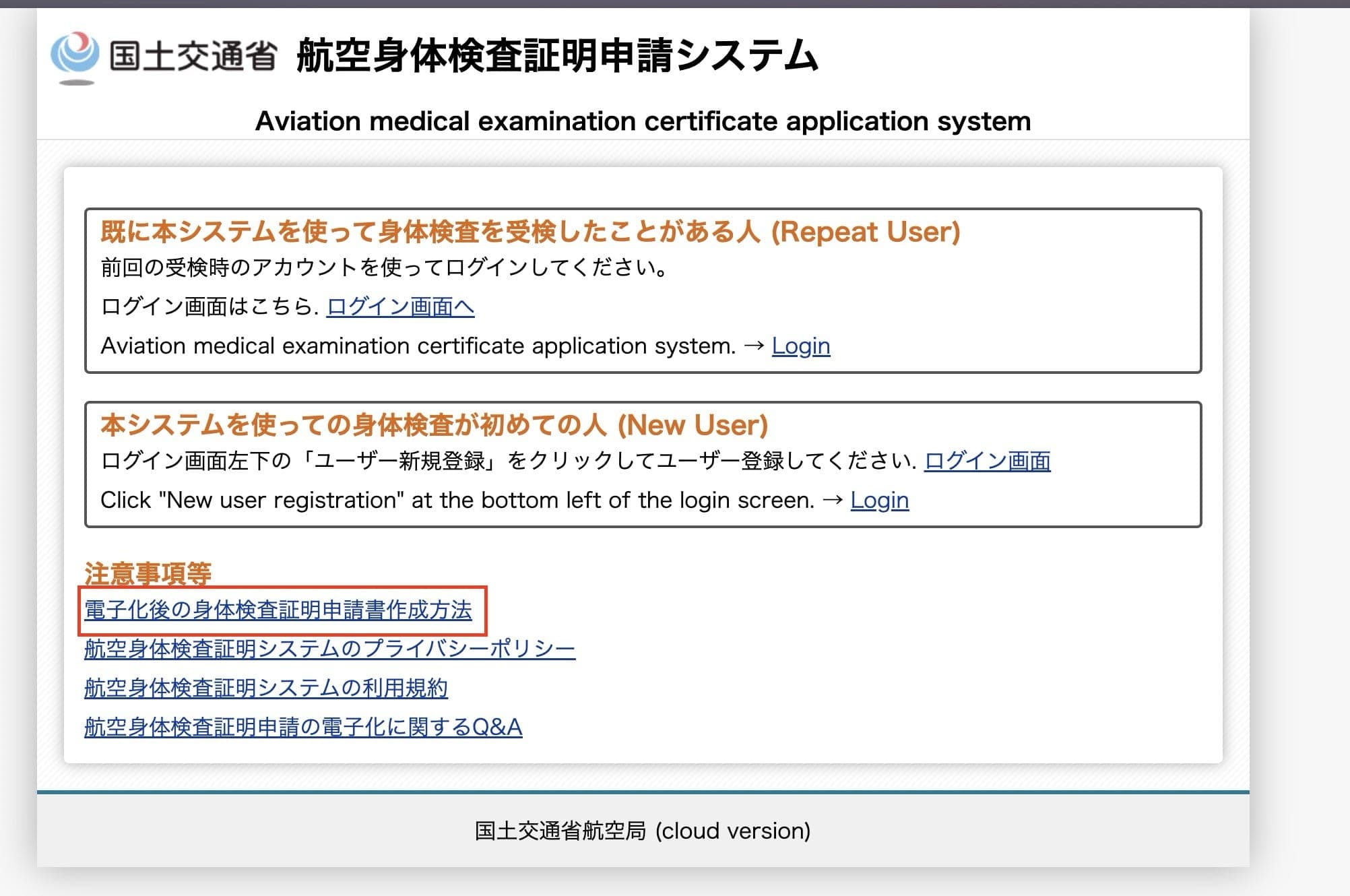This screenshot has width=1350, height=896.
Task: Click Login link after New user registration text
Action: click(879, 501)
